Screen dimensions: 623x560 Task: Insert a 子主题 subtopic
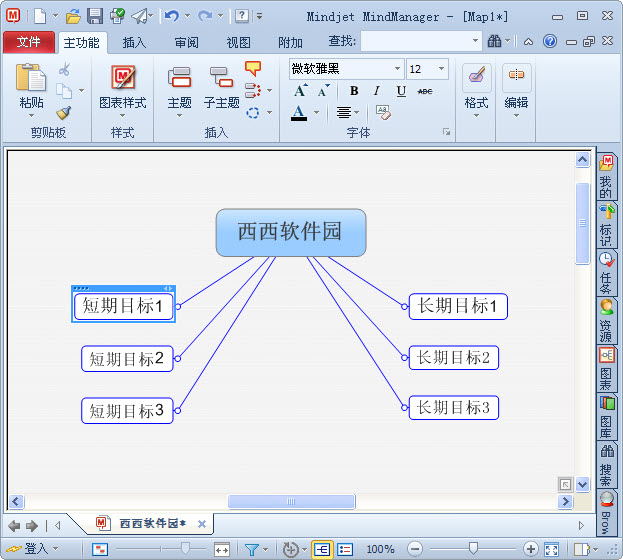221,88
